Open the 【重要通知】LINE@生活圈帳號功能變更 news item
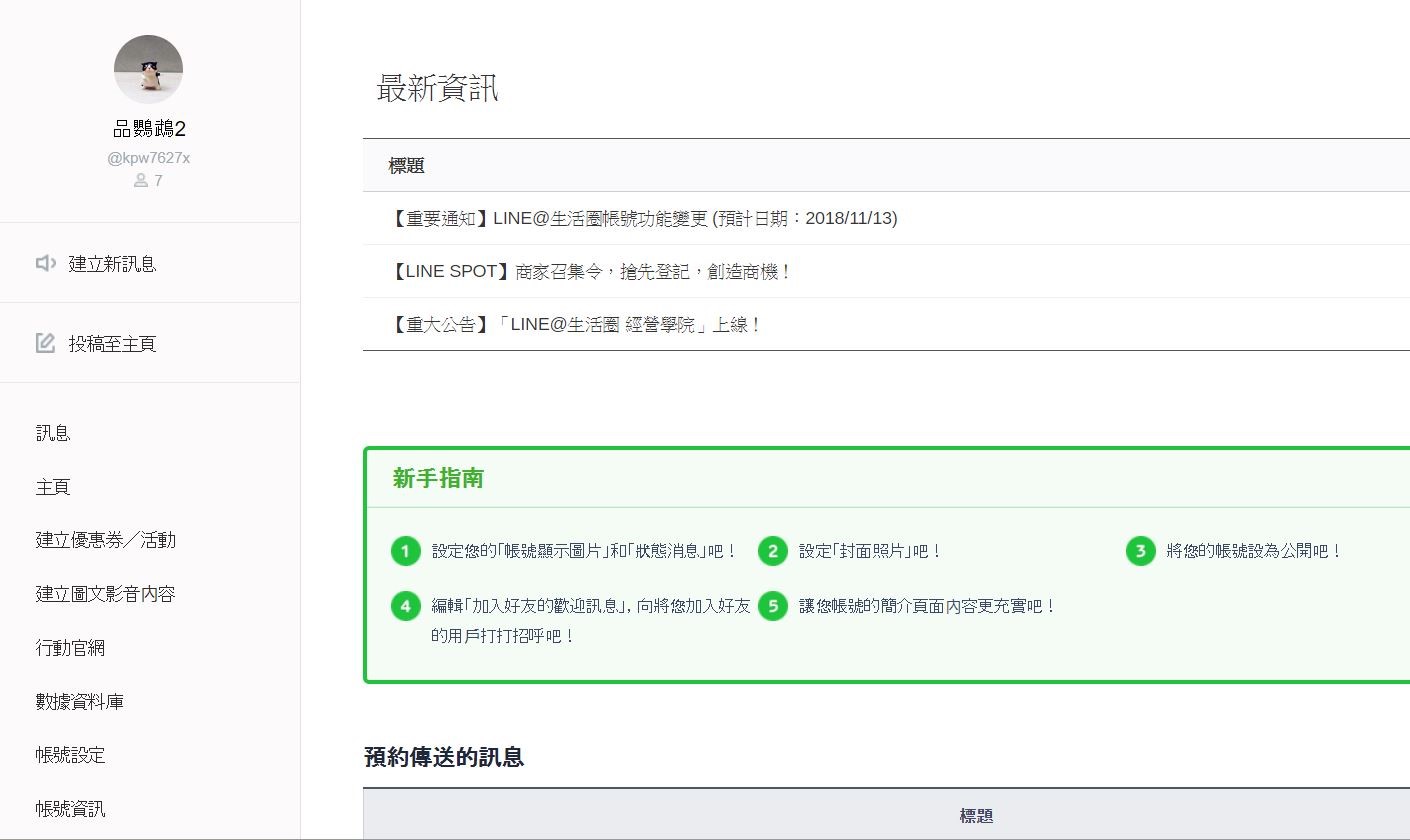 coord(642,218)
